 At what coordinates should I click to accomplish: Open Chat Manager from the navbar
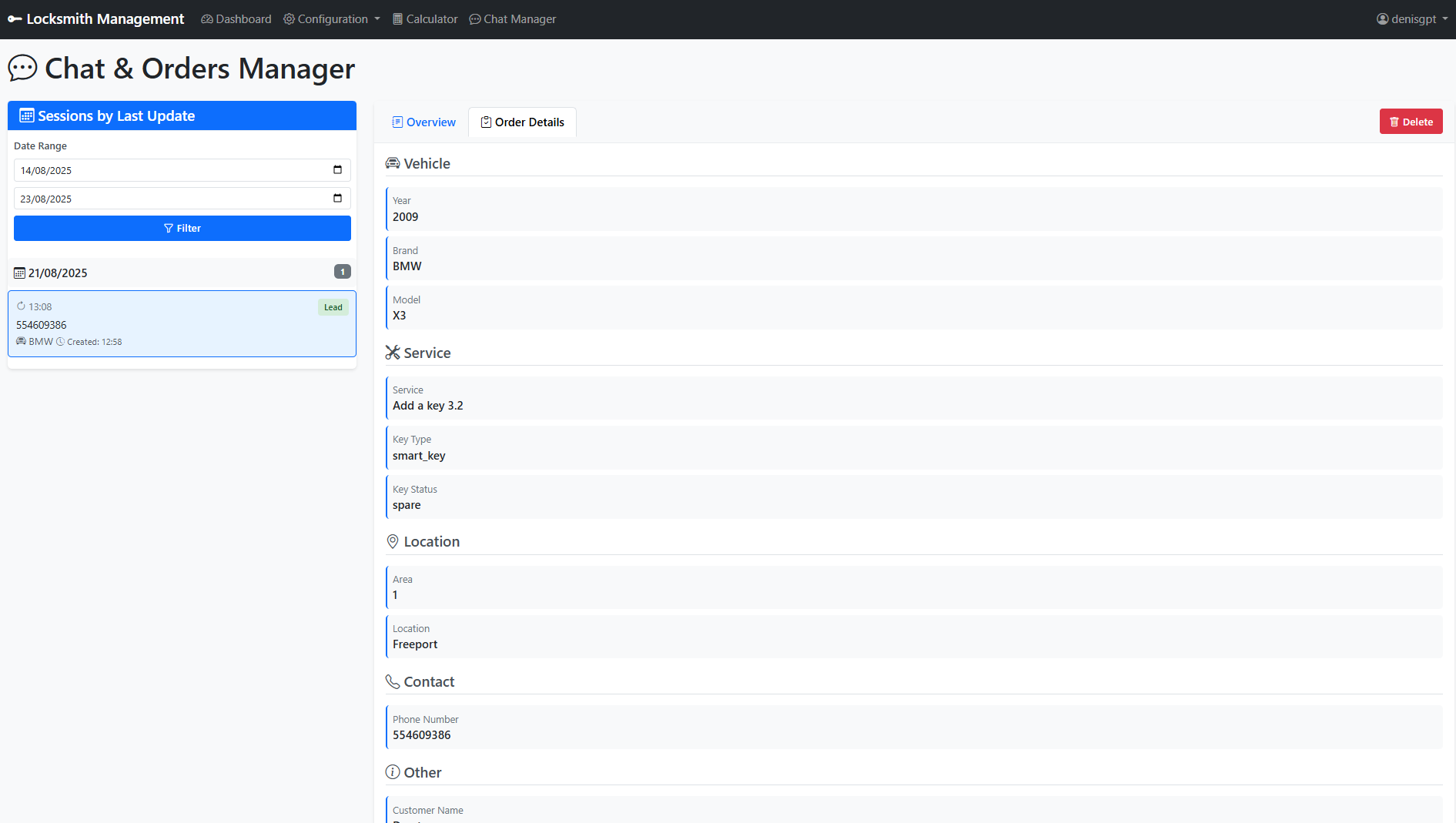pyautogui.click(x=512, y=18)
